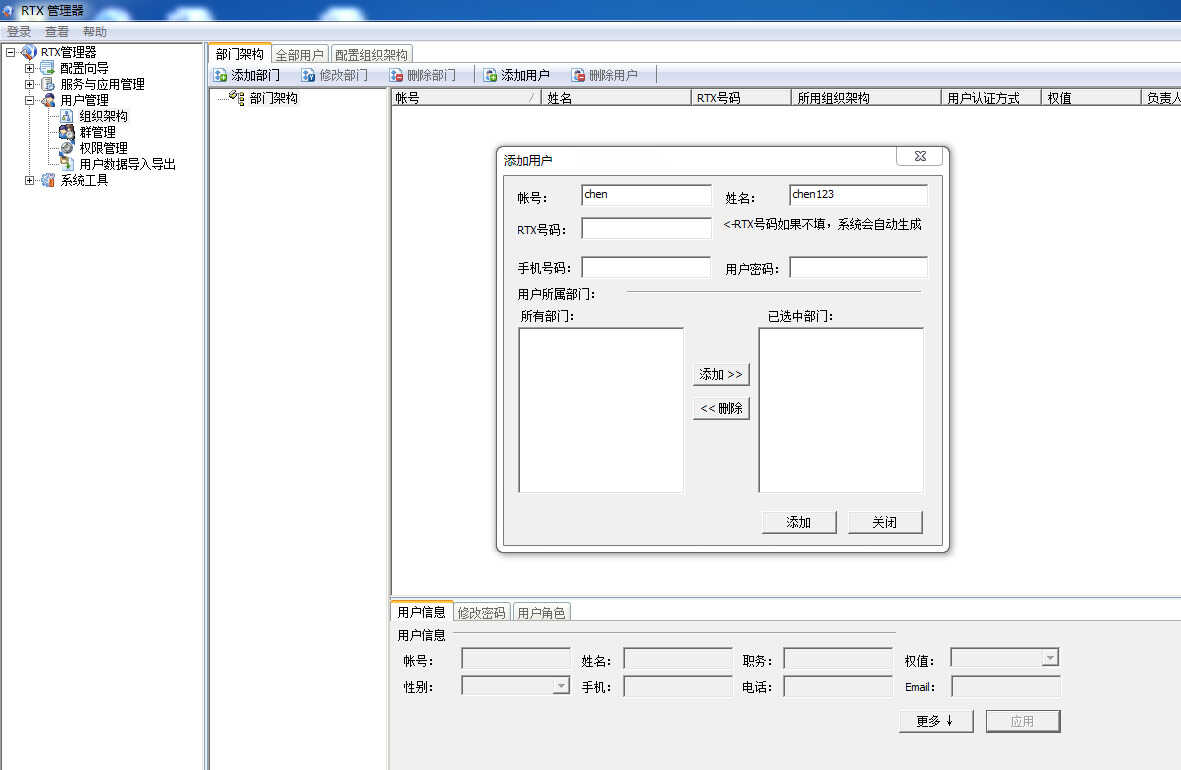1181x770 pixels.
Task: Select the 修改密码 tab
Action: pyautogui.click(x=481, y=613)
